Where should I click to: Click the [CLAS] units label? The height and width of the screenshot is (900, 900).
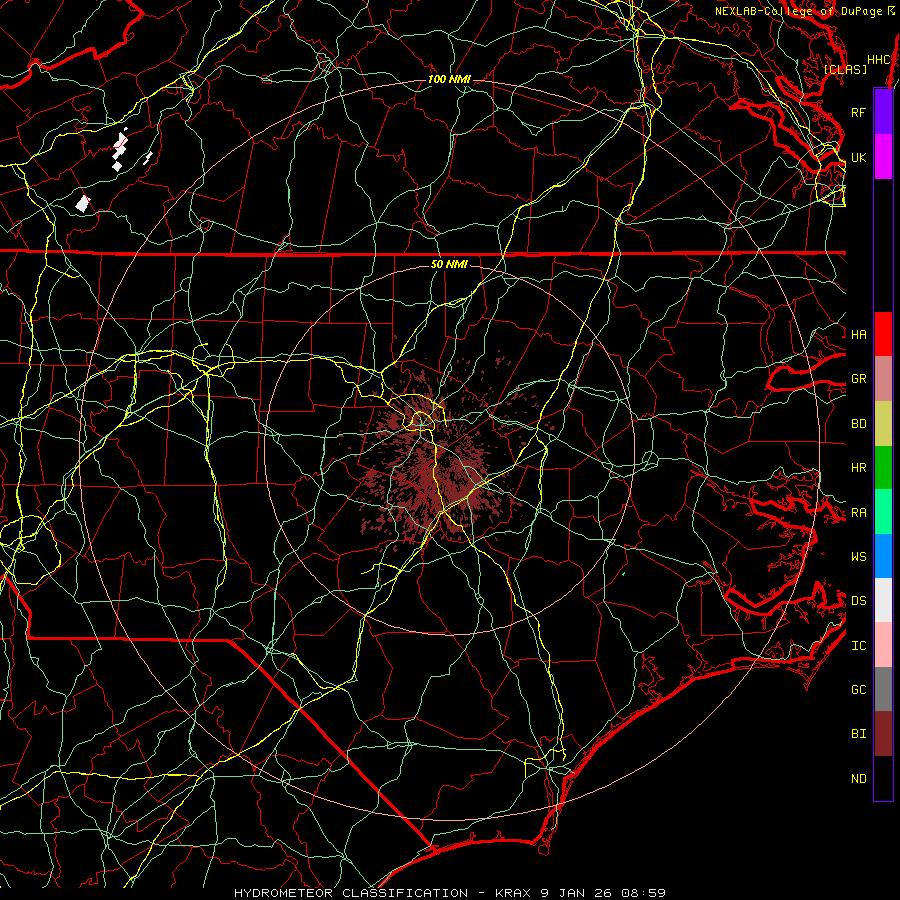(x=845, y=69)
